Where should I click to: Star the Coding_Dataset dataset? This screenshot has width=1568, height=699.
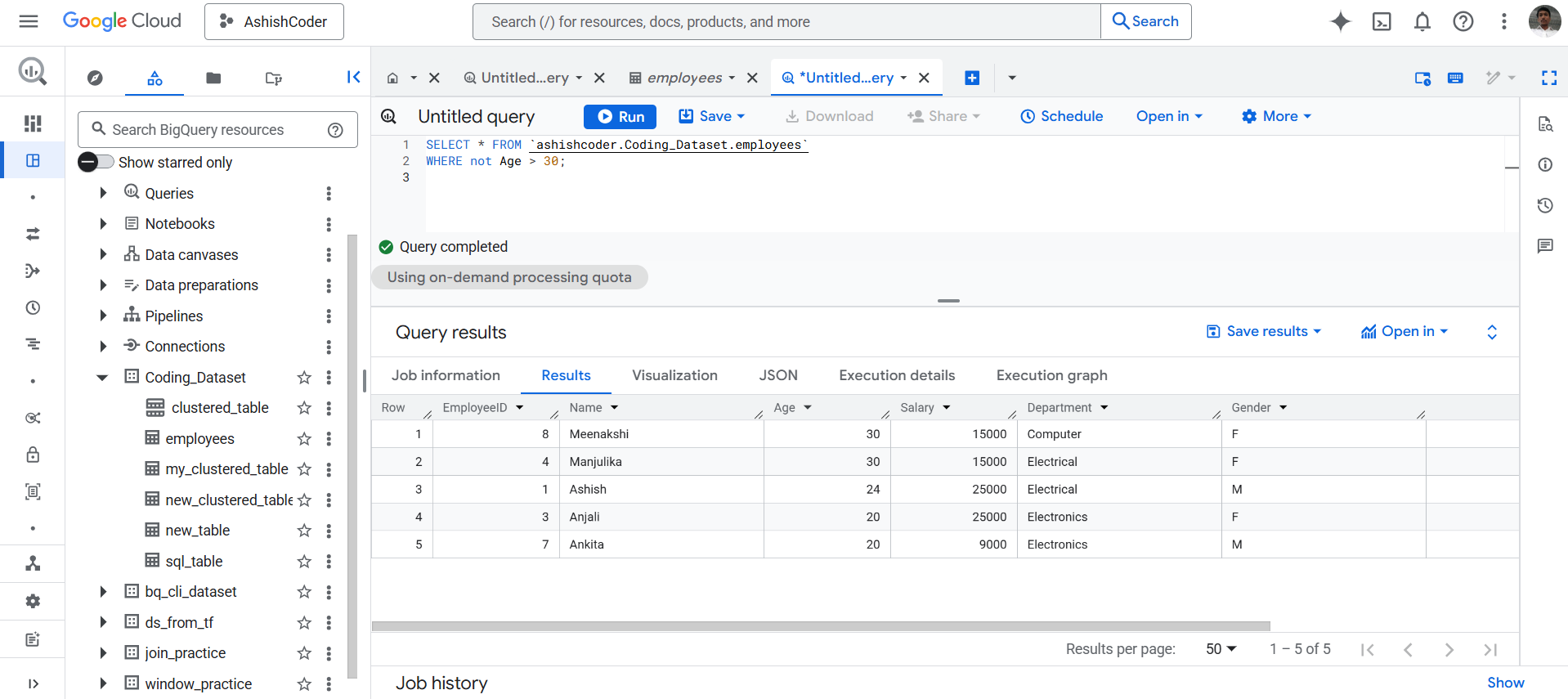[x=304, y=378]
